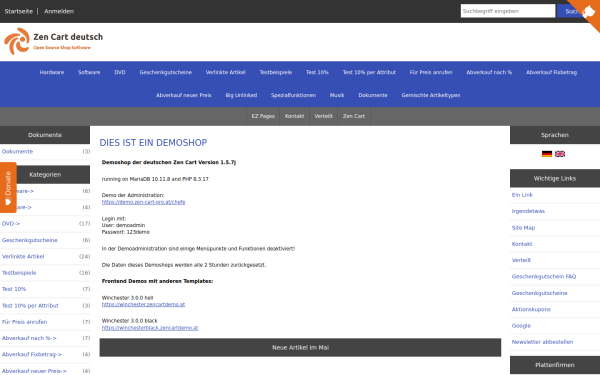Open Kontakt under Wichtige Links
The height and width of the screenshot is (375, 600).
point(522,244)
